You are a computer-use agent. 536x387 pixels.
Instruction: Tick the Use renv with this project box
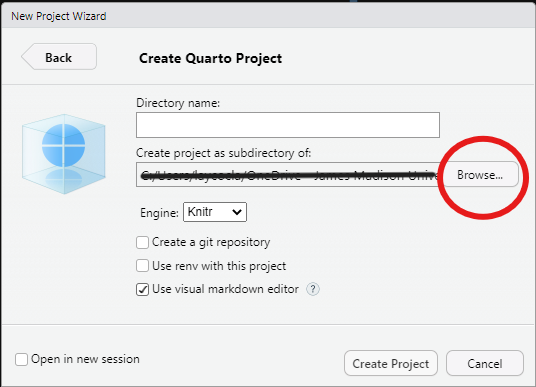tap(143, 266)
